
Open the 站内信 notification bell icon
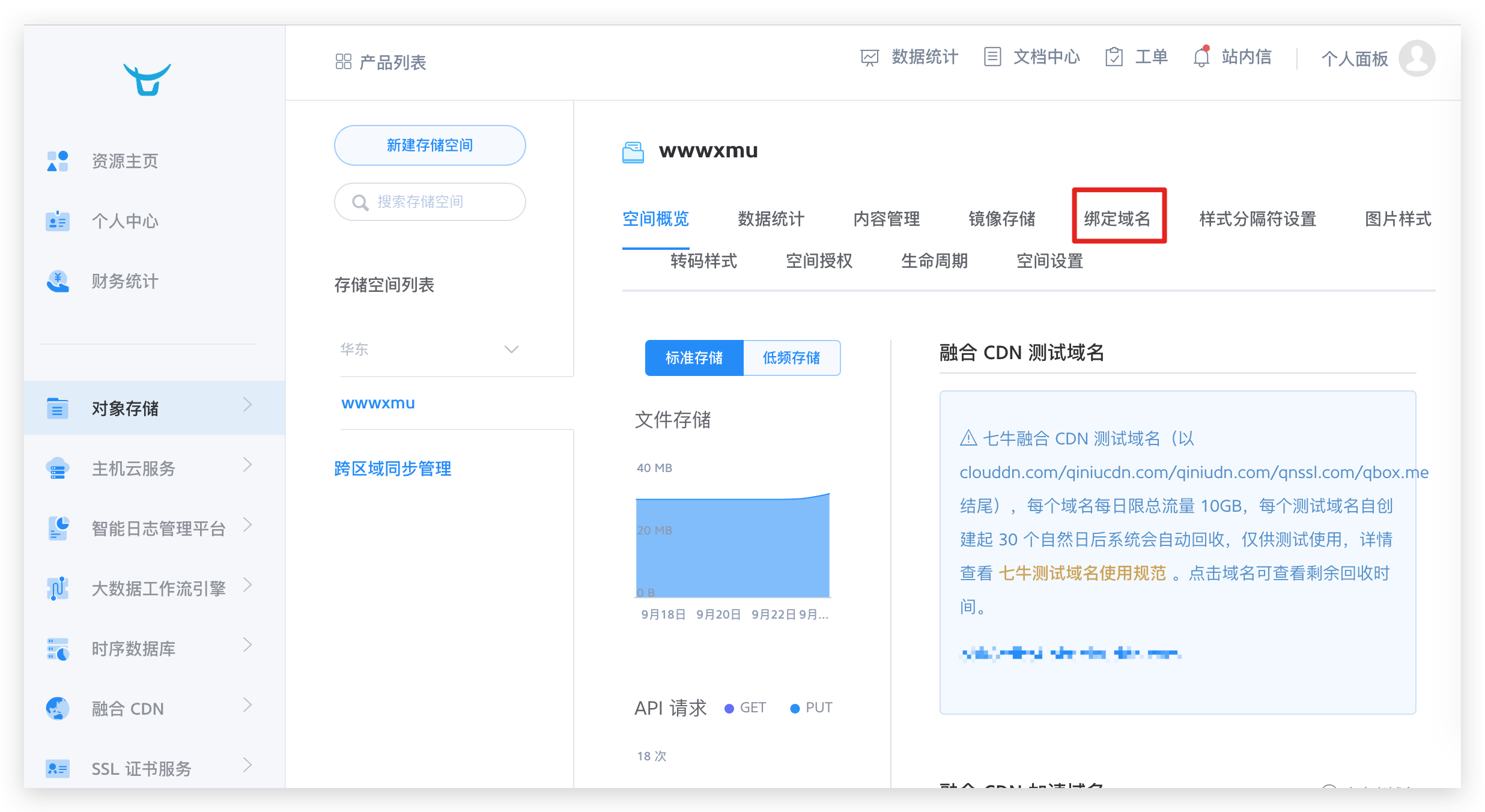point(1201,57)
